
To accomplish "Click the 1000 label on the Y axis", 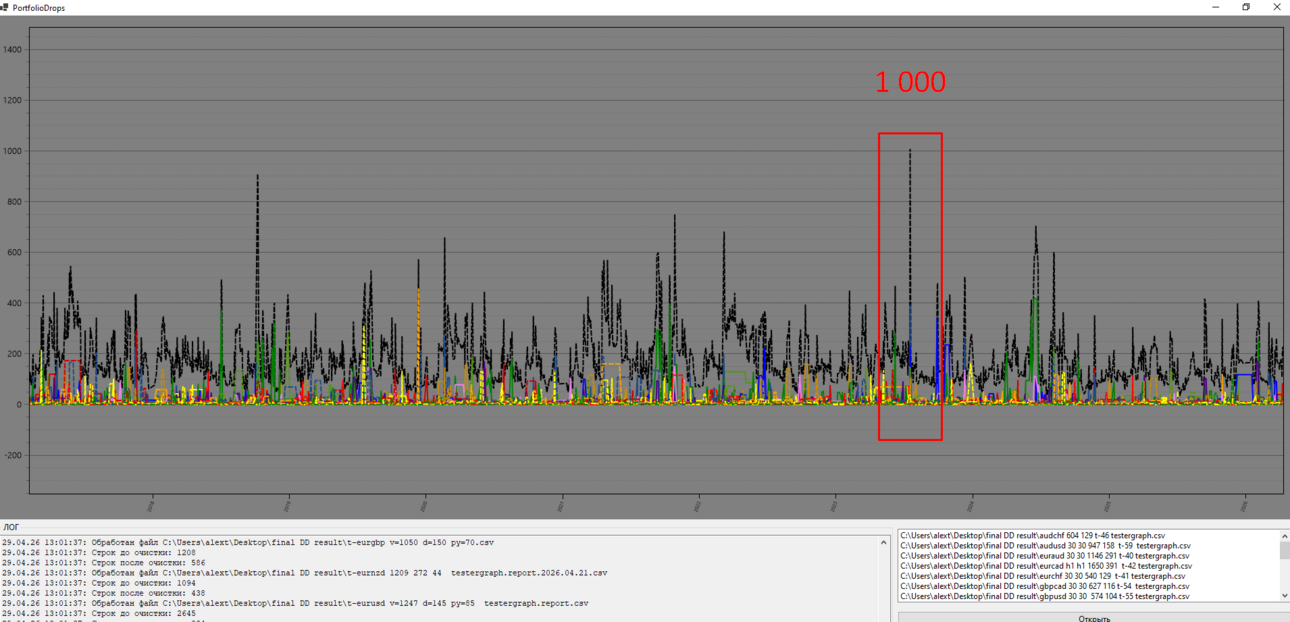I will [13, 151].
